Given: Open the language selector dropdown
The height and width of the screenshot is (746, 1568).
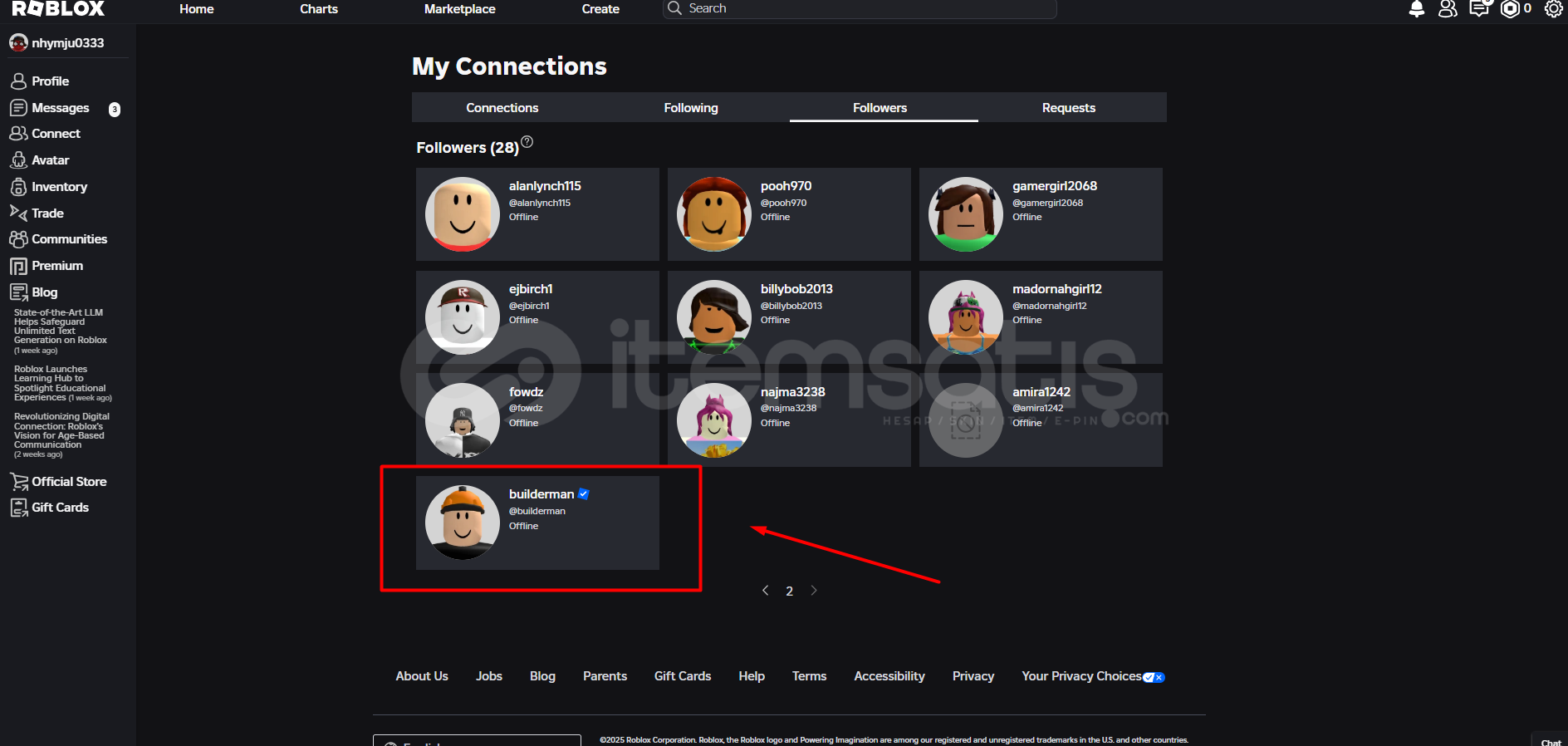Looking at the screenshot, I should point(477,740).
